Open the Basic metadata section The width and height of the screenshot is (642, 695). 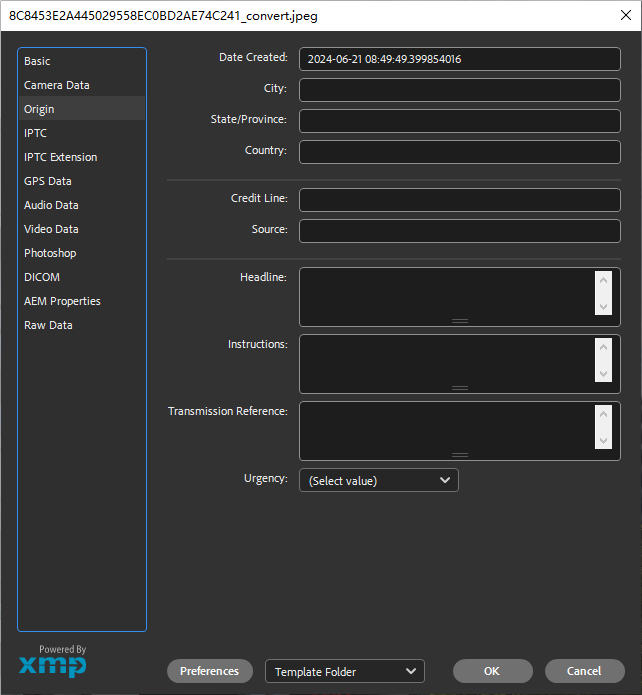pos(37,62)
